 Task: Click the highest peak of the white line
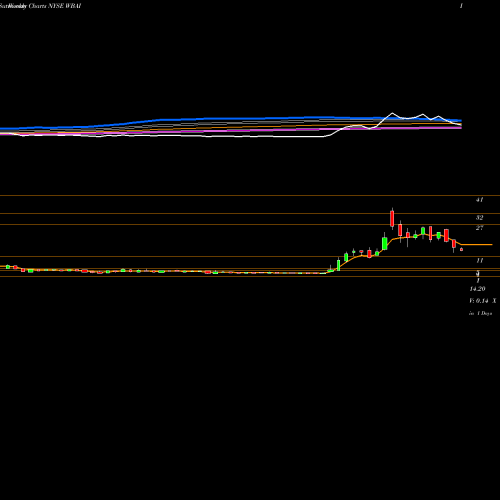coord(392,113)
